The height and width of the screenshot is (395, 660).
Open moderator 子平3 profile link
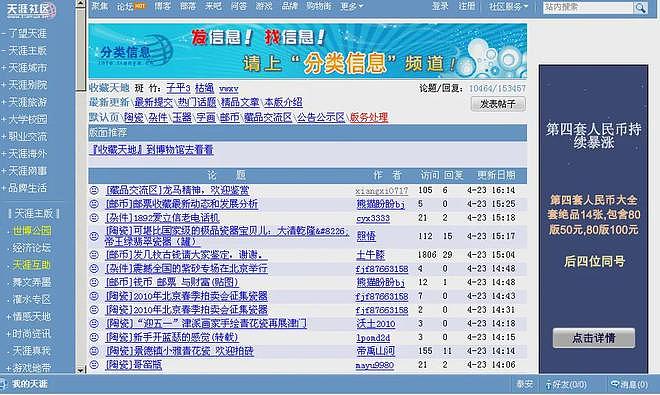coord(178,88)
